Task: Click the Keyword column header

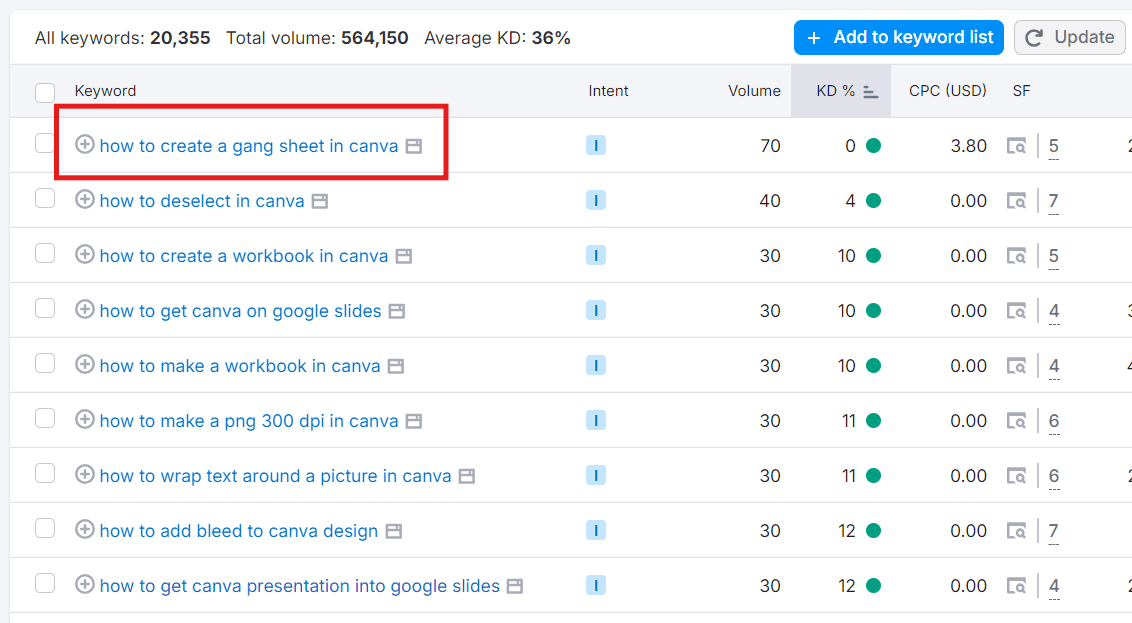Action: point(105,91)
